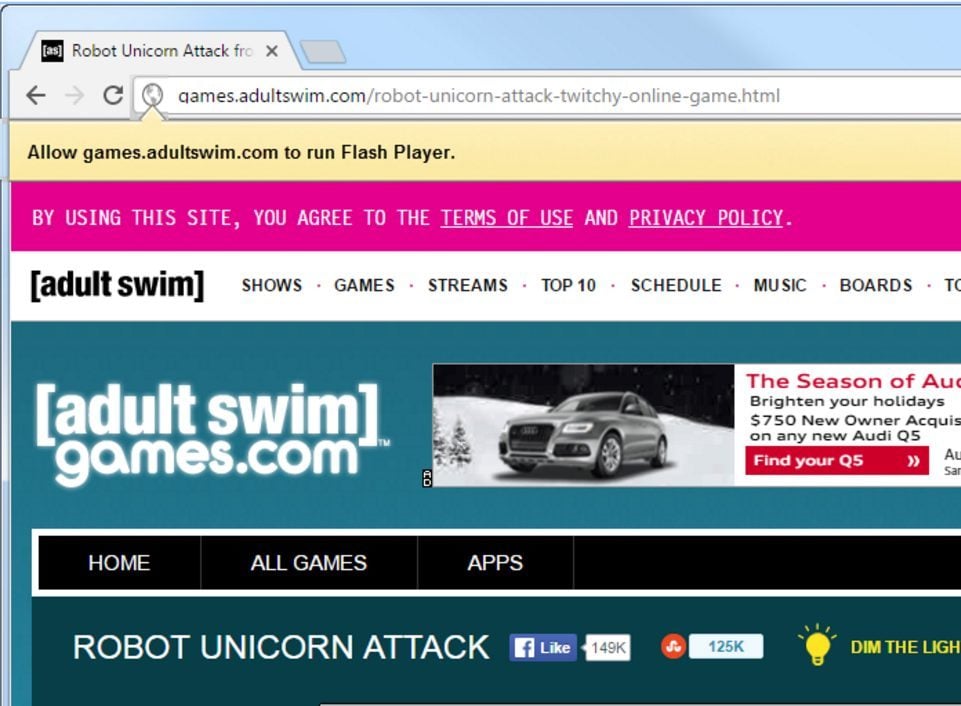This screenshot has height=706, width=961.
Task: Click the Robot Unicorn Attack game title
Action: 281,647
